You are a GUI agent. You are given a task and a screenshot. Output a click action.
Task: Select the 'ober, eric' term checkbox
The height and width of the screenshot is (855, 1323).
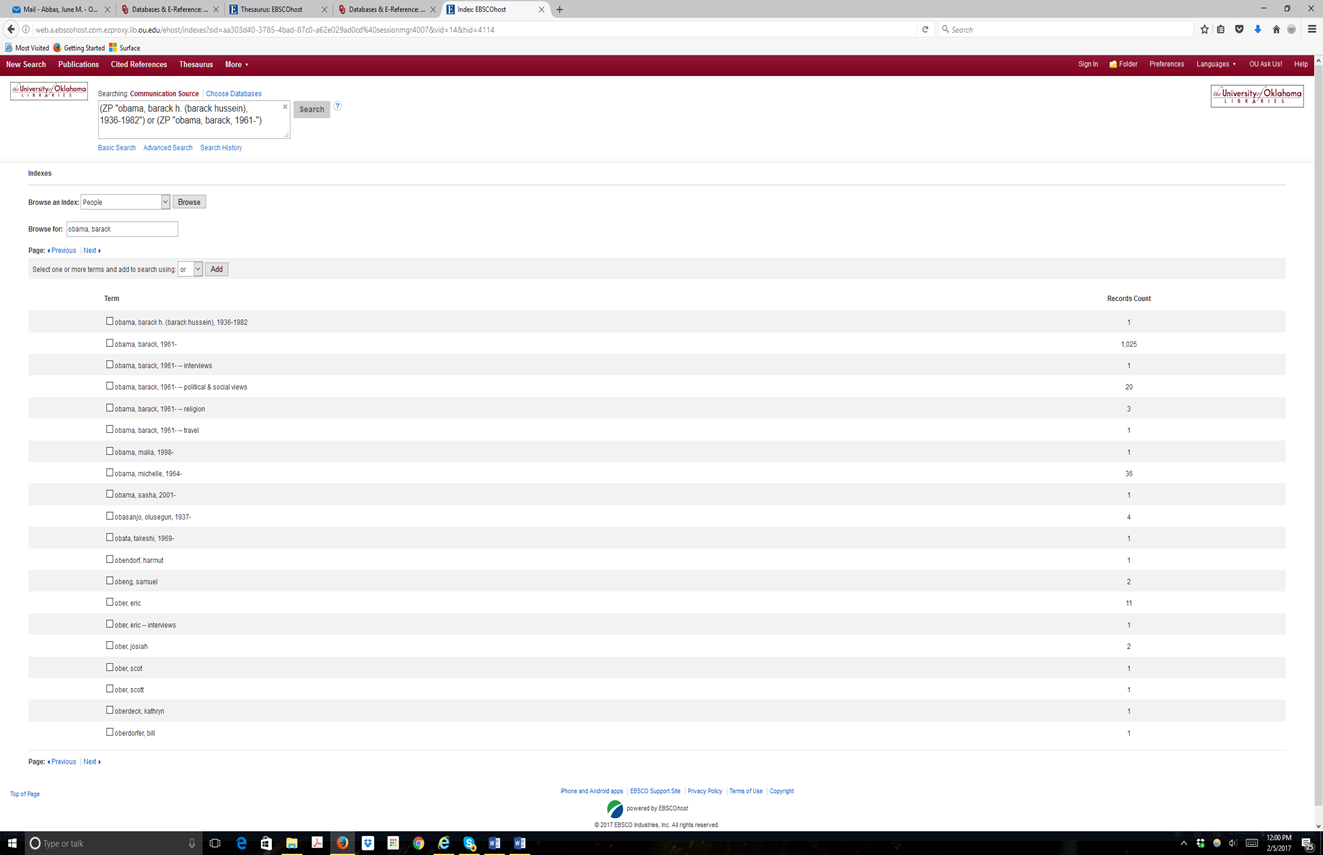110,603
